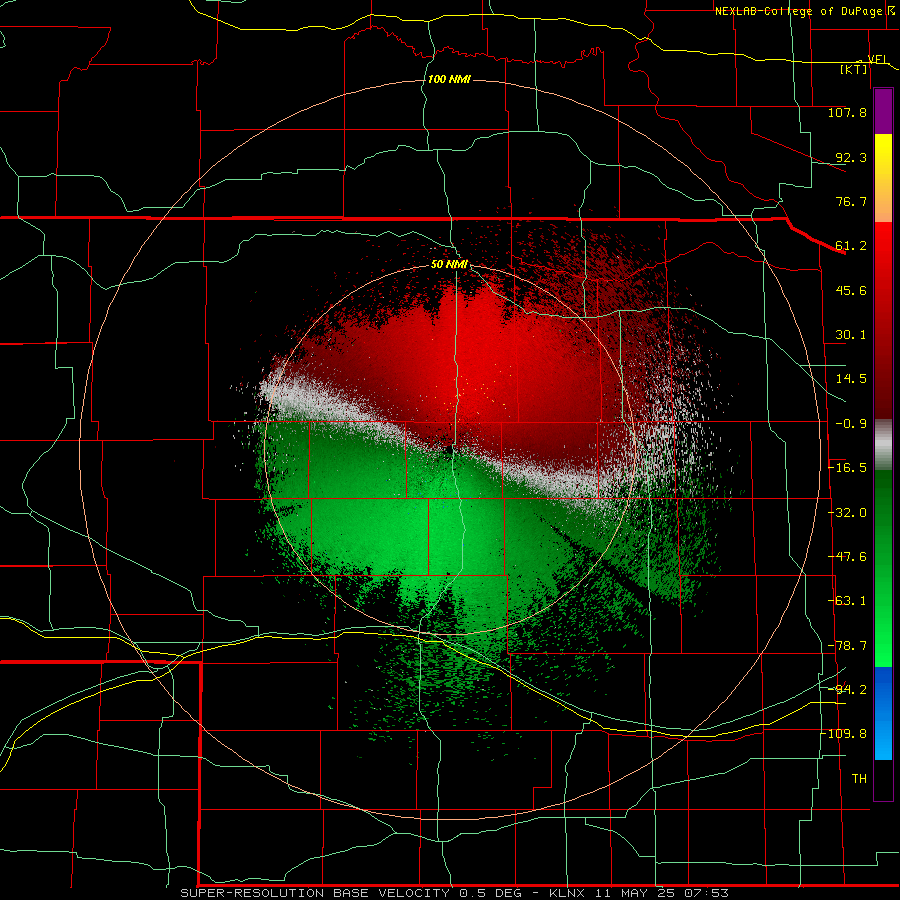The height and width of the screenshot is (900, 900).
Task: Click the 107.8 velocity scale value
Action: (x=847, y=112)
